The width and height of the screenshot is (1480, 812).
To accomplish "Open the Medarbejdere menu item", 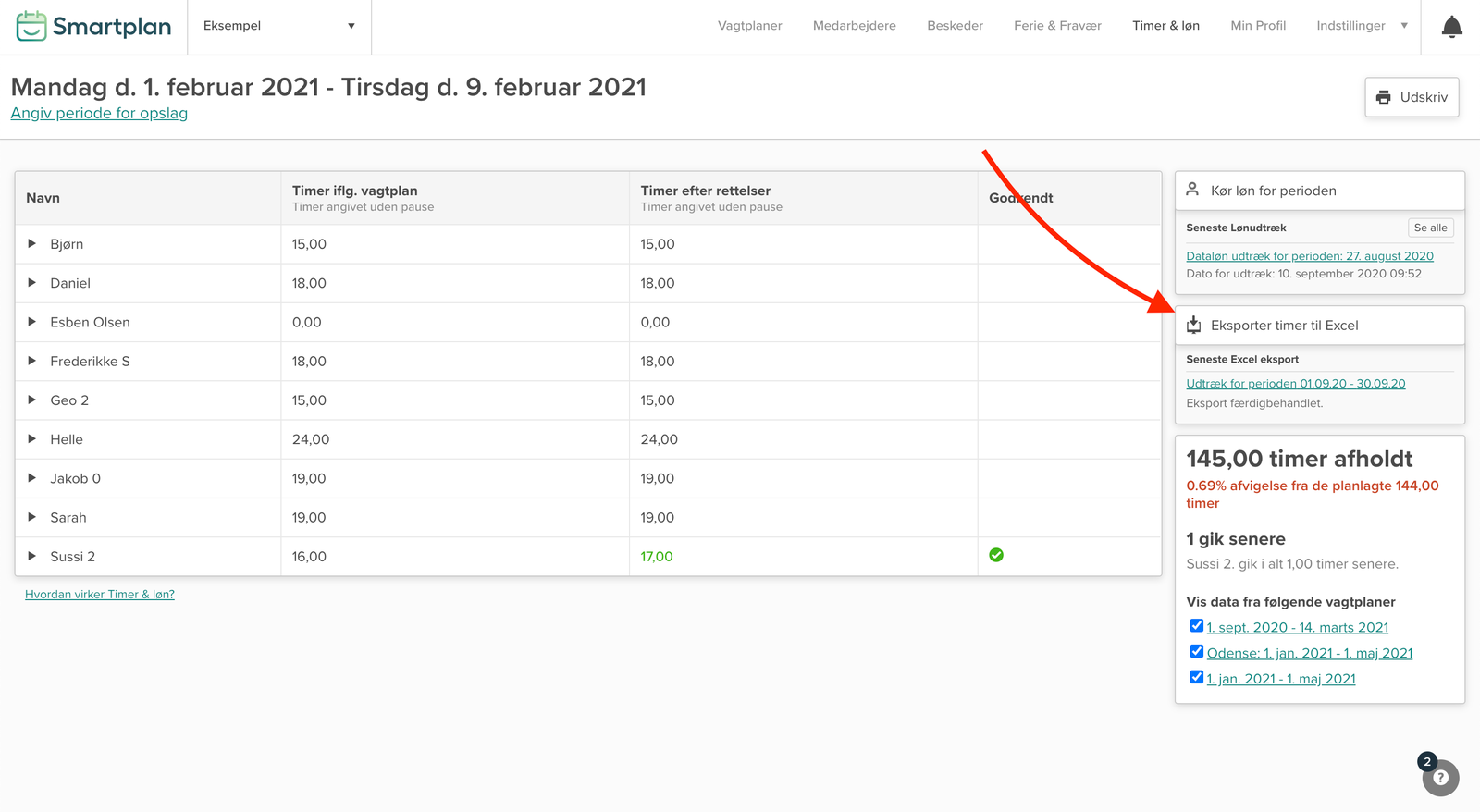I will pos(854,26).
